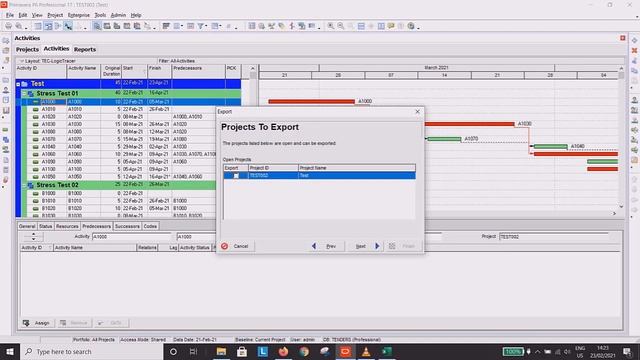640x360 pixels.
Task: Click the Add icon in right command bar
Action: click(x=634, y=40)
